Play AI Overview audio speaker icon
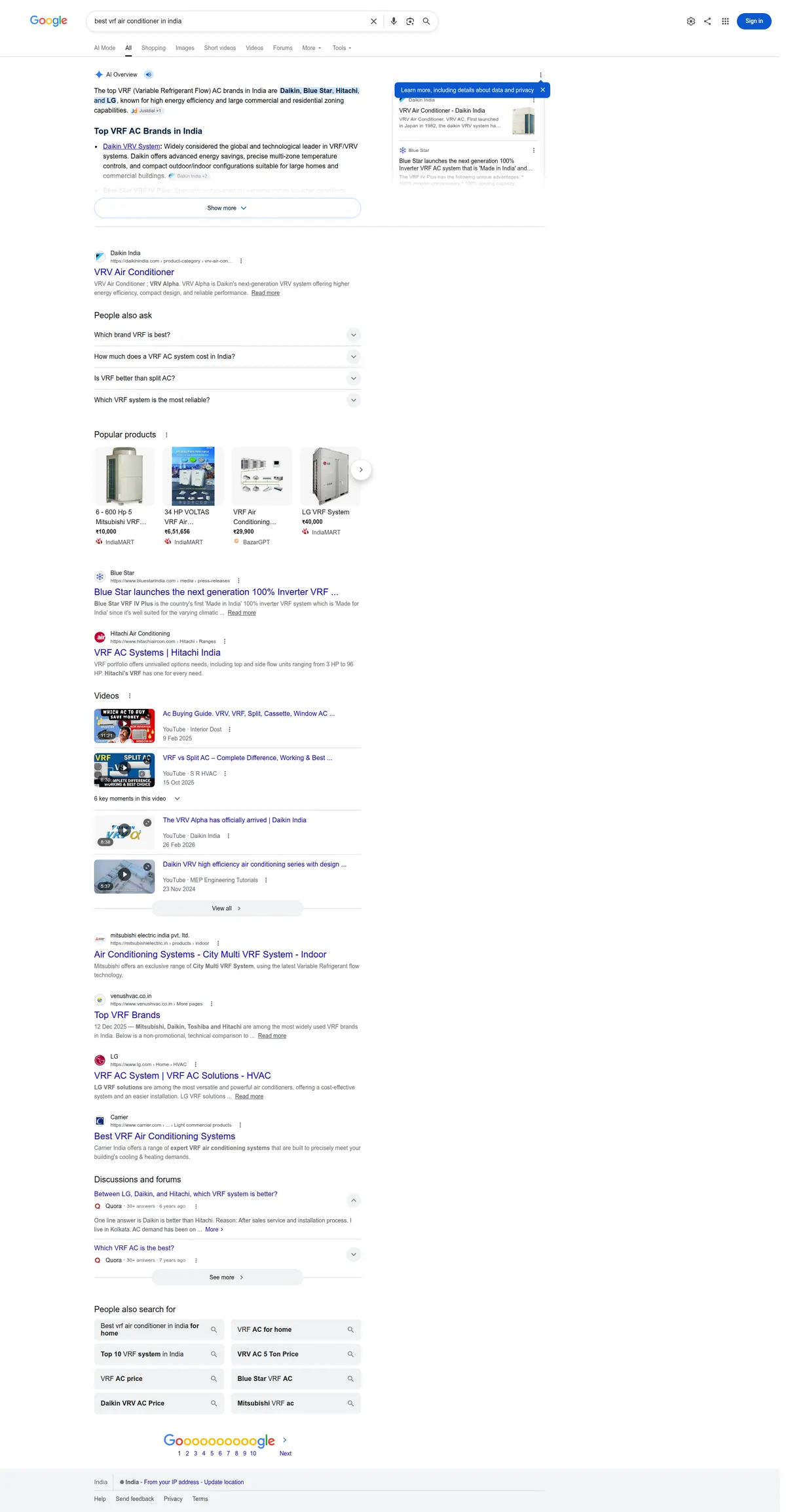Screen dimensions: 786x1512 tap(149, 75)
